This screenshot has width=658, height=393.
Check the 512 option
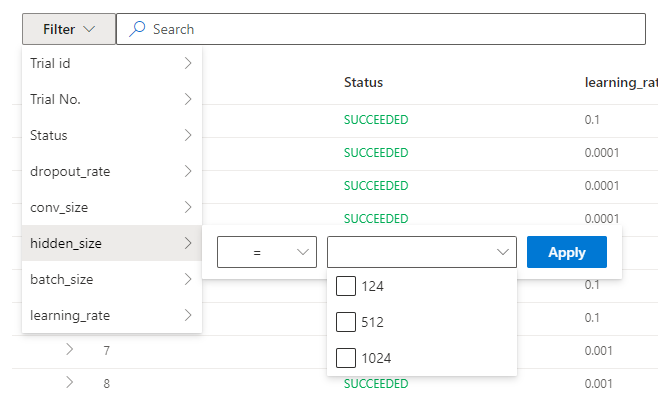coord(346,322)
